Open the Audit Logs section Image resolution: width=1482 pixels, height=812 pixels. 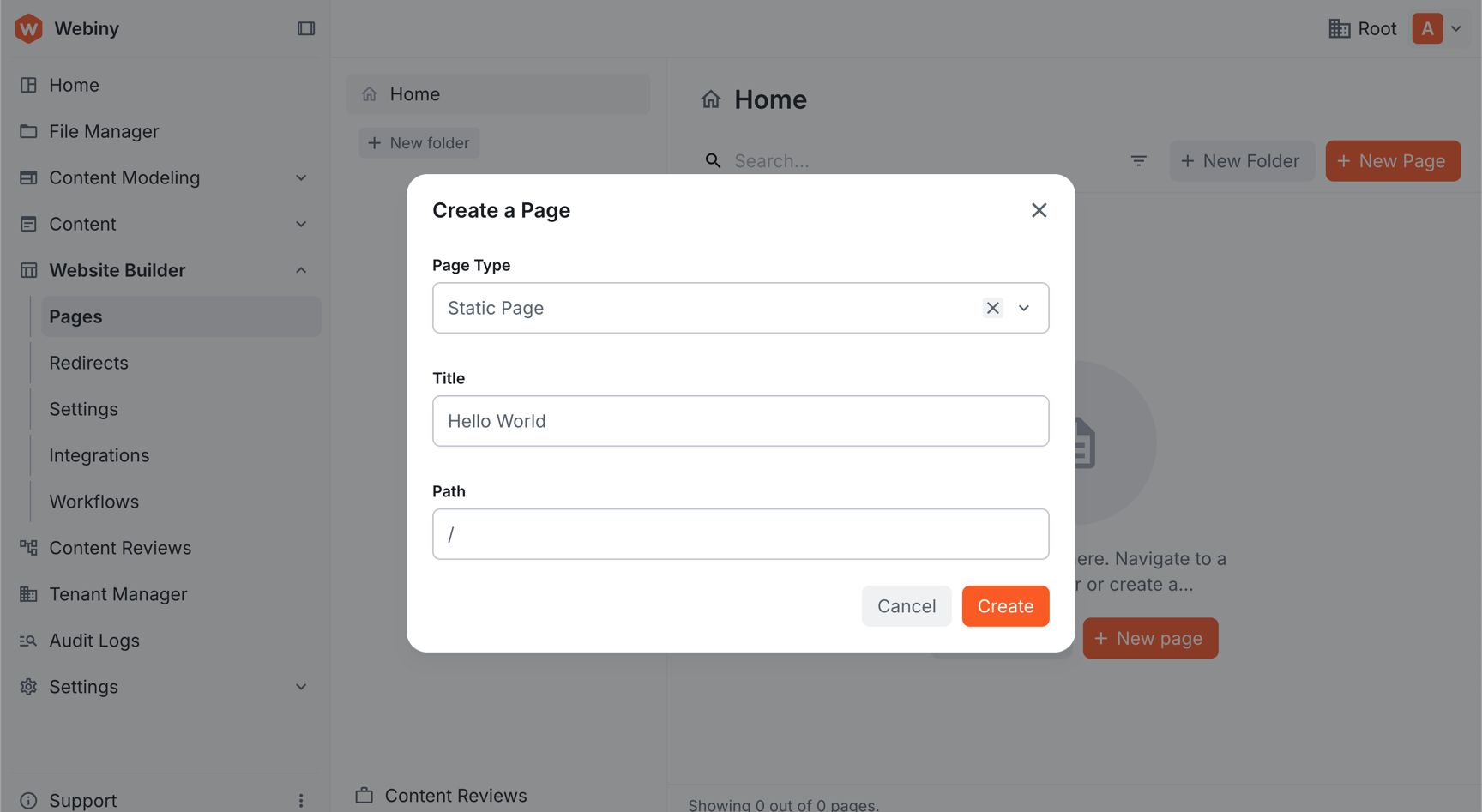click(94, 640)
